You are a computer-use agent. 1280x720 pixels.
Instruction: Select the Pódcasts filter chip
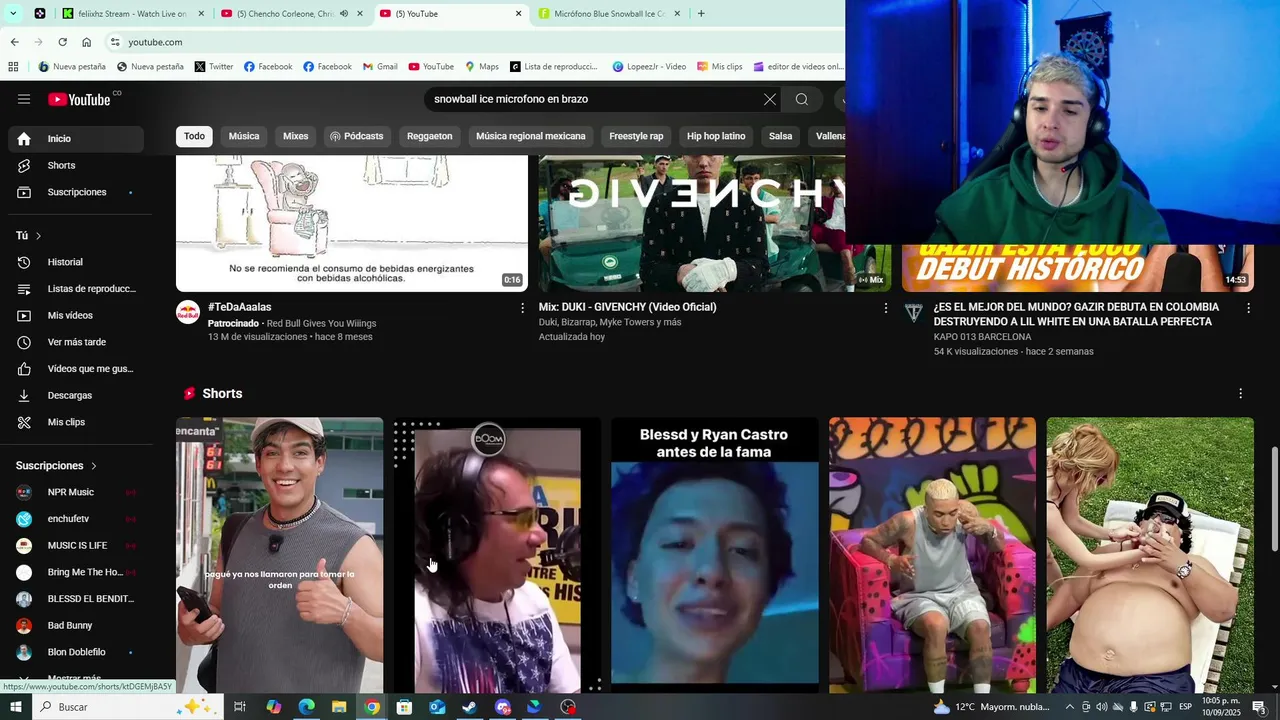click(x=357, y=136)
